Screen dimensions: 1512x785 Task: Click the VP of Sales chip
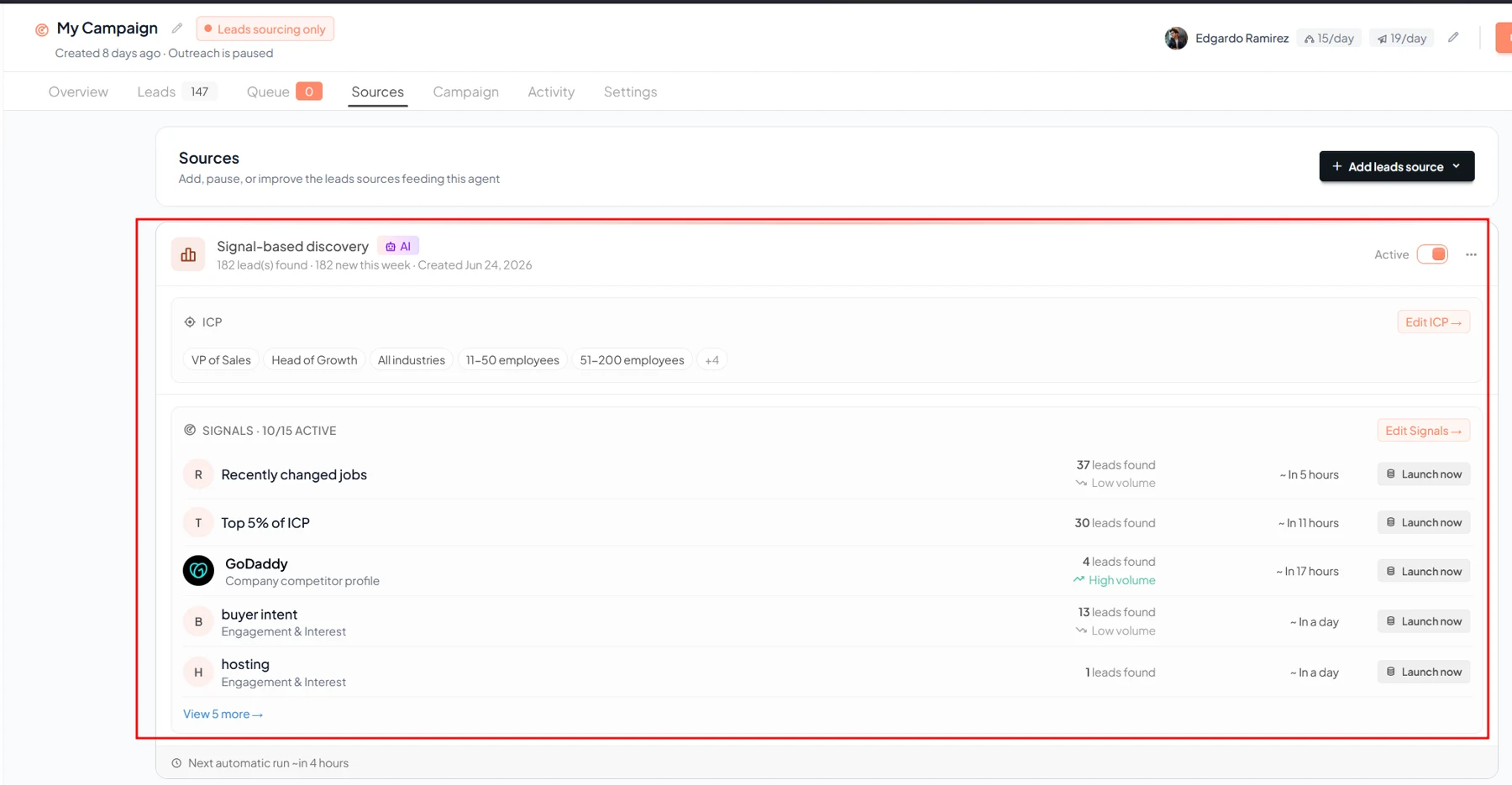click(221, 360)
